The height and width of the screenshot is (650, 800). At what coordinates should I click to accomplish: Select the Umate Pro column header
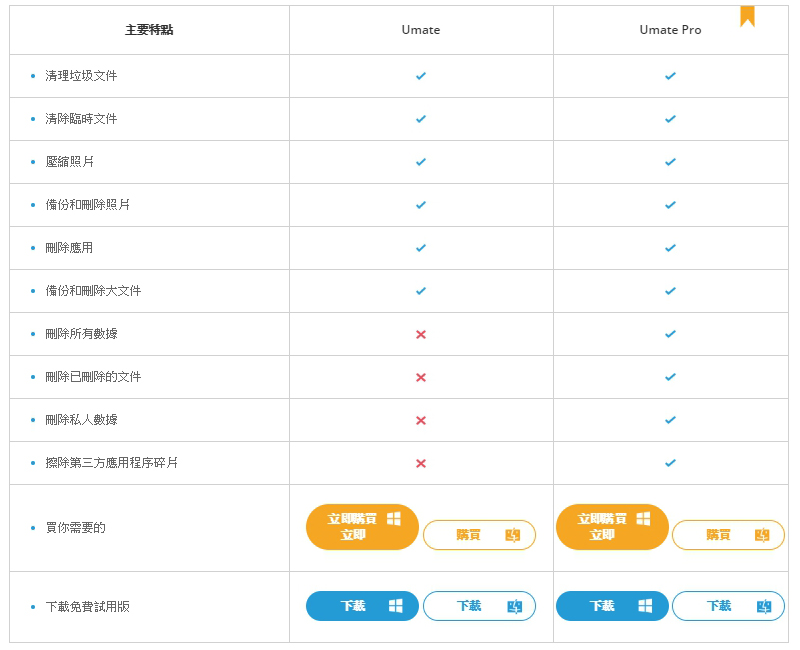coord(670,30)
